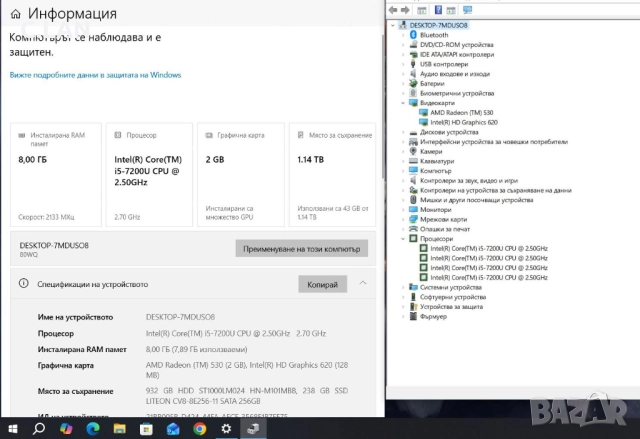Click the Преименуване на този компютър button

tap(302, 248)
